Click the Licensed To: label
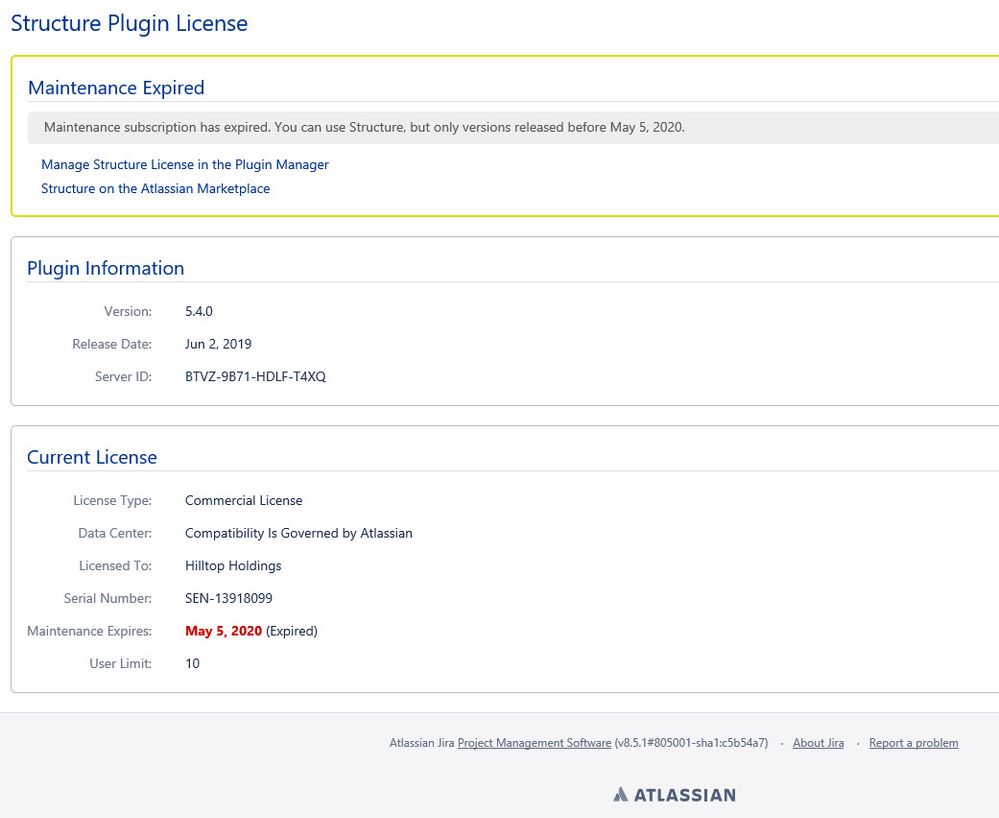The image size is (999, 818). pyautogui.click(x=115, y=566)
